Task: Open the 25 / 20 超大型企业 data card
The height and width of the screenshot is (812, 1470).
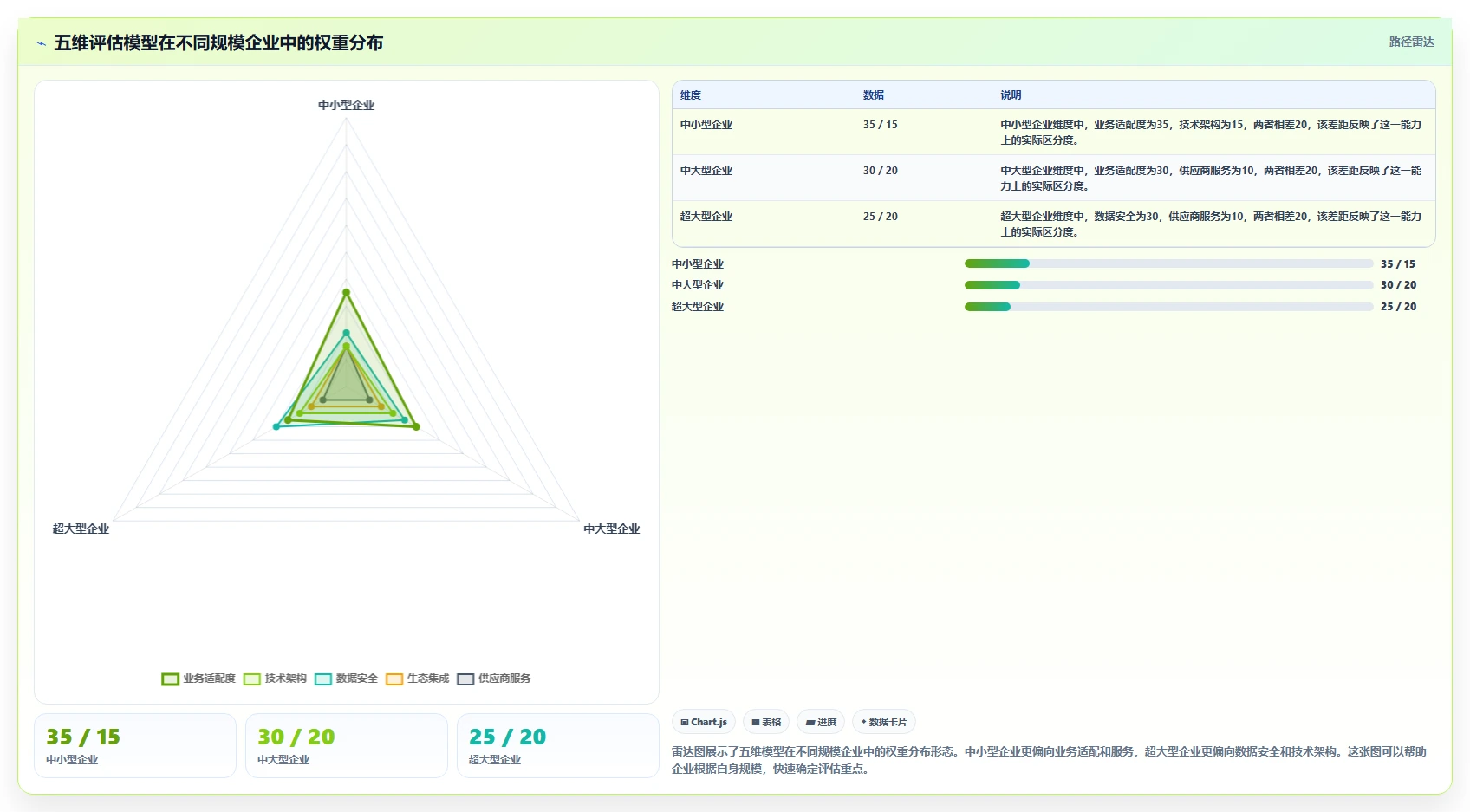Action: click(x=558, y=746)
